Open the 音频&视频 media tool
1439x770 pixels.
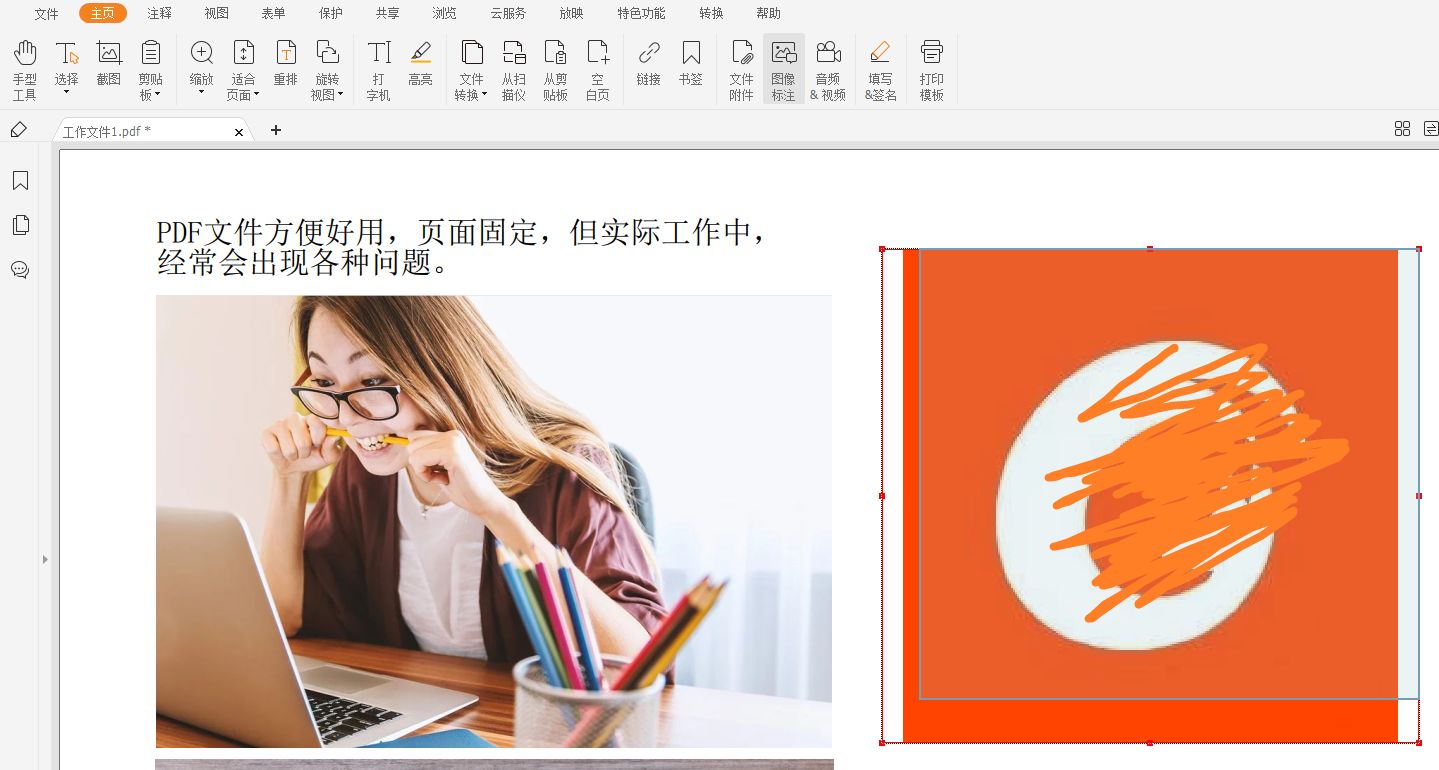coord(828,68)
